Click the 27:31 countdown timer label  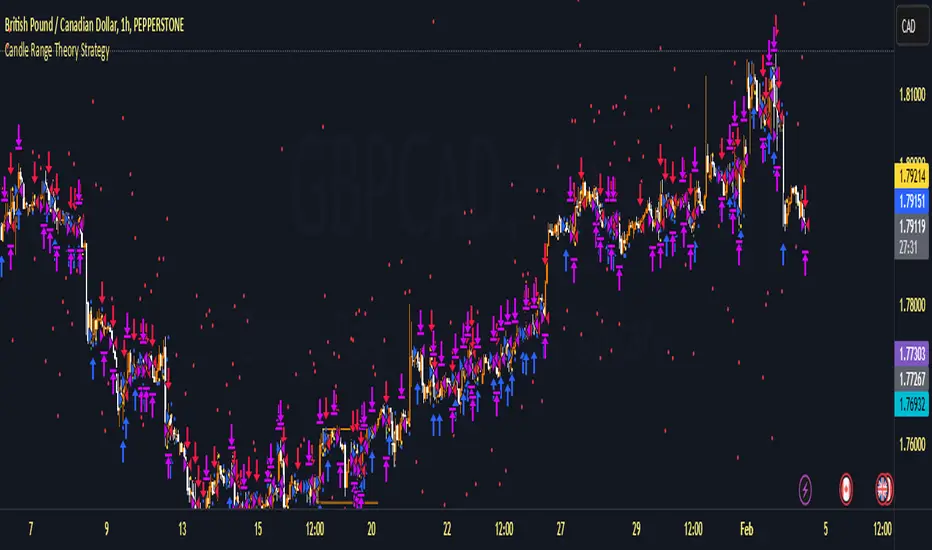tap(908, 247)
